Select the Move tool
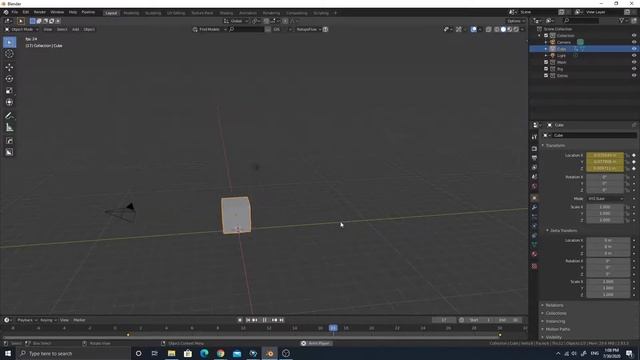 click(9, 67)
